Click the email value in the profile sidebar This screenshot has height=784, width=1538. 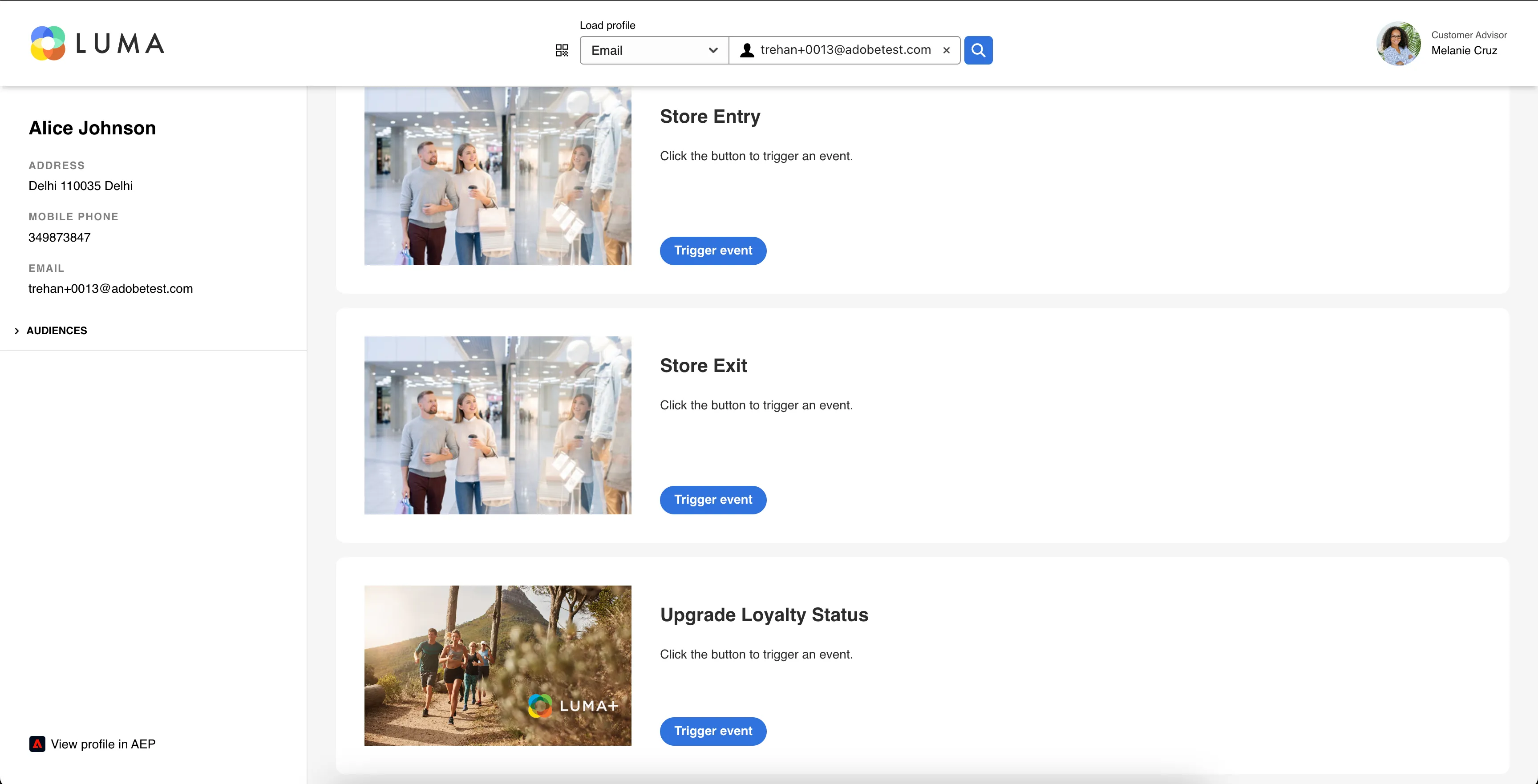(x=110, y=288)
